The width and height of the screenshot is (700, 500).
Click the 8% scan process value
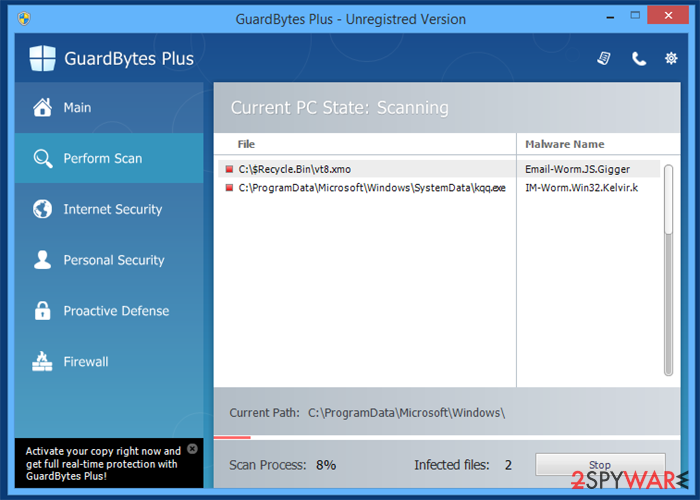326,465
